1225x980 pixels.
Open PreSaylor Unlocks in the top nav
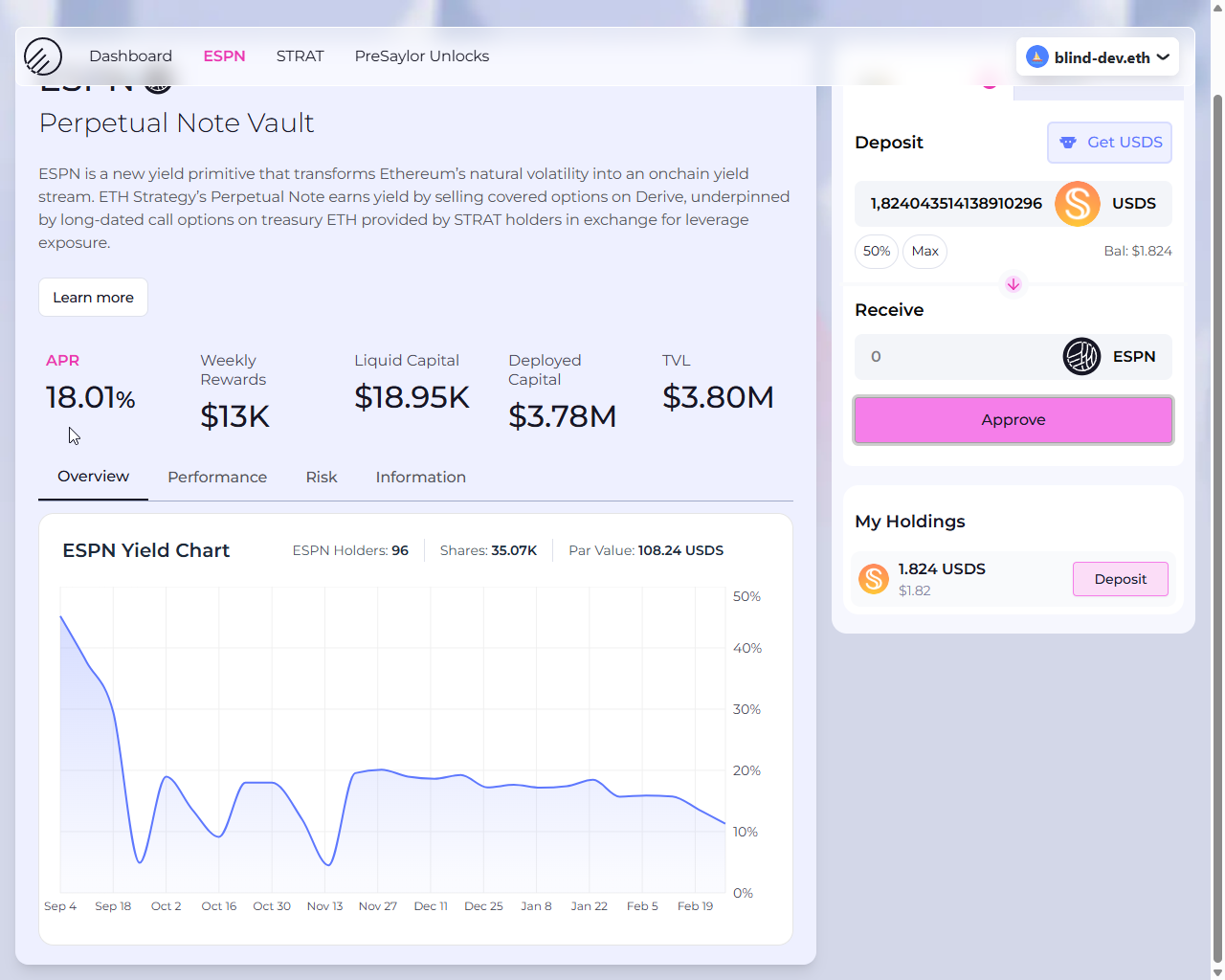421,56
